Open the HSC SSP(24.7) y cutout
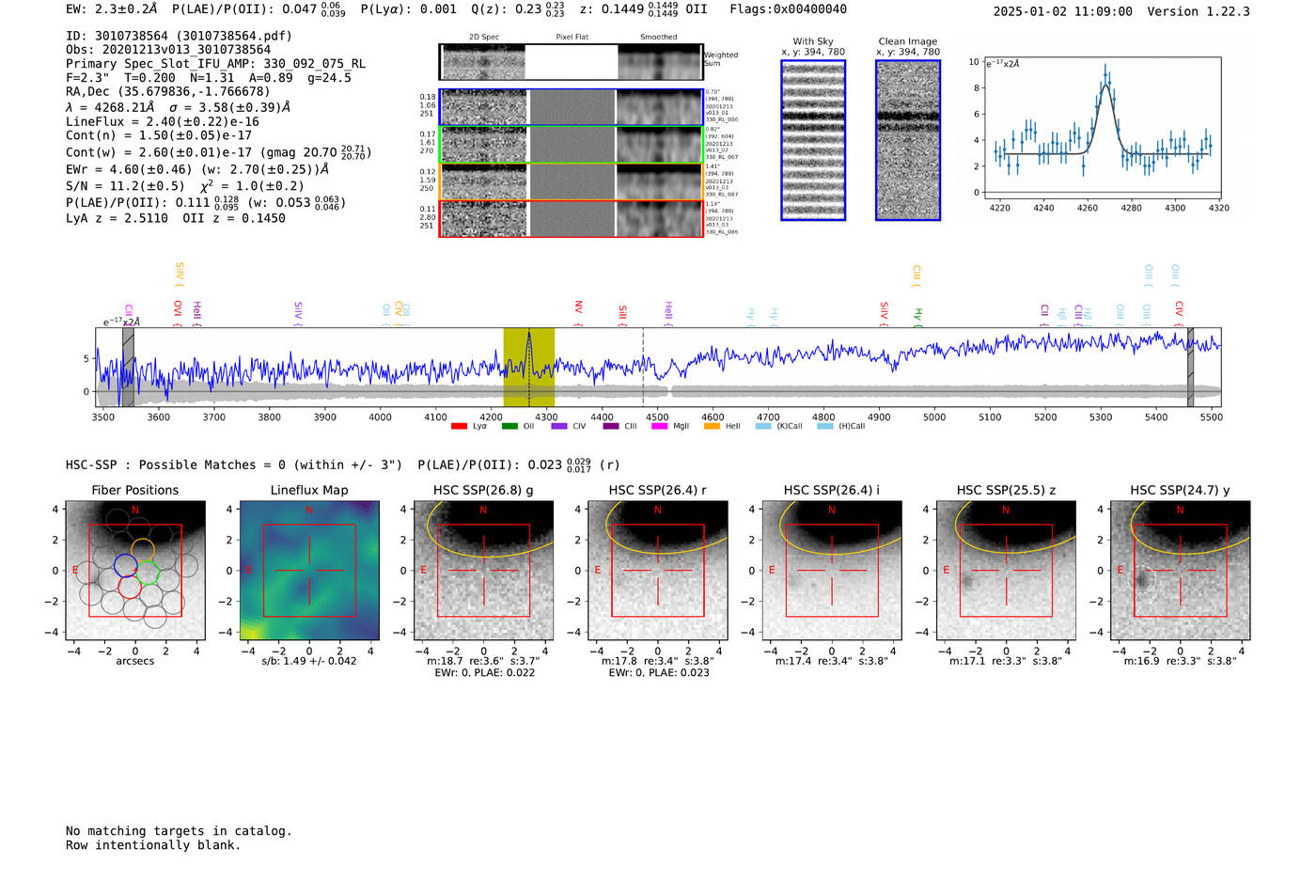Viewport: 1316px width, 896px height. click(1181, 571)
